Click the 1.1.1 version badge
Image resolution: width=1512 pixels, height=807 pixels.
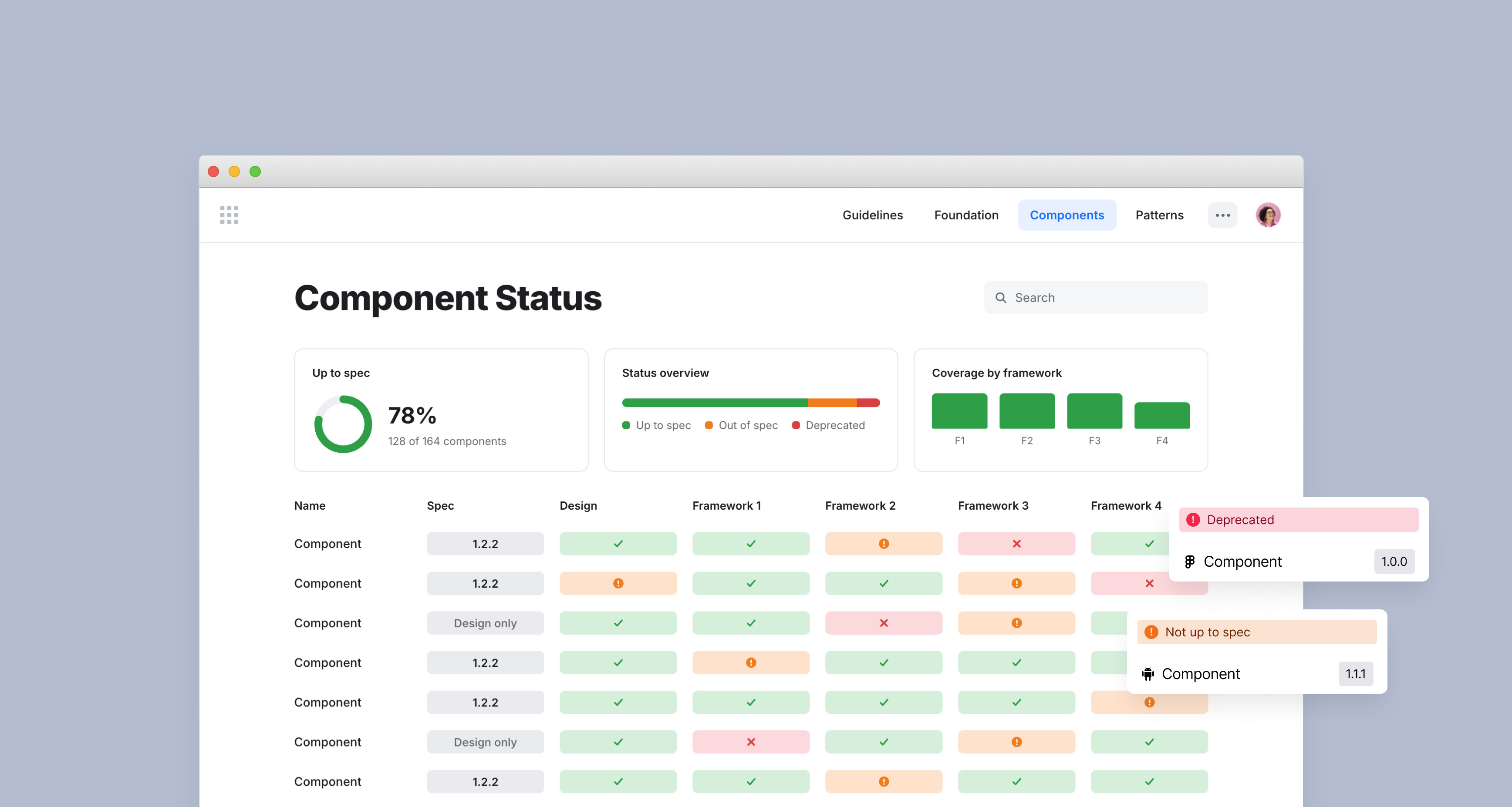(x=1355, y=674)
